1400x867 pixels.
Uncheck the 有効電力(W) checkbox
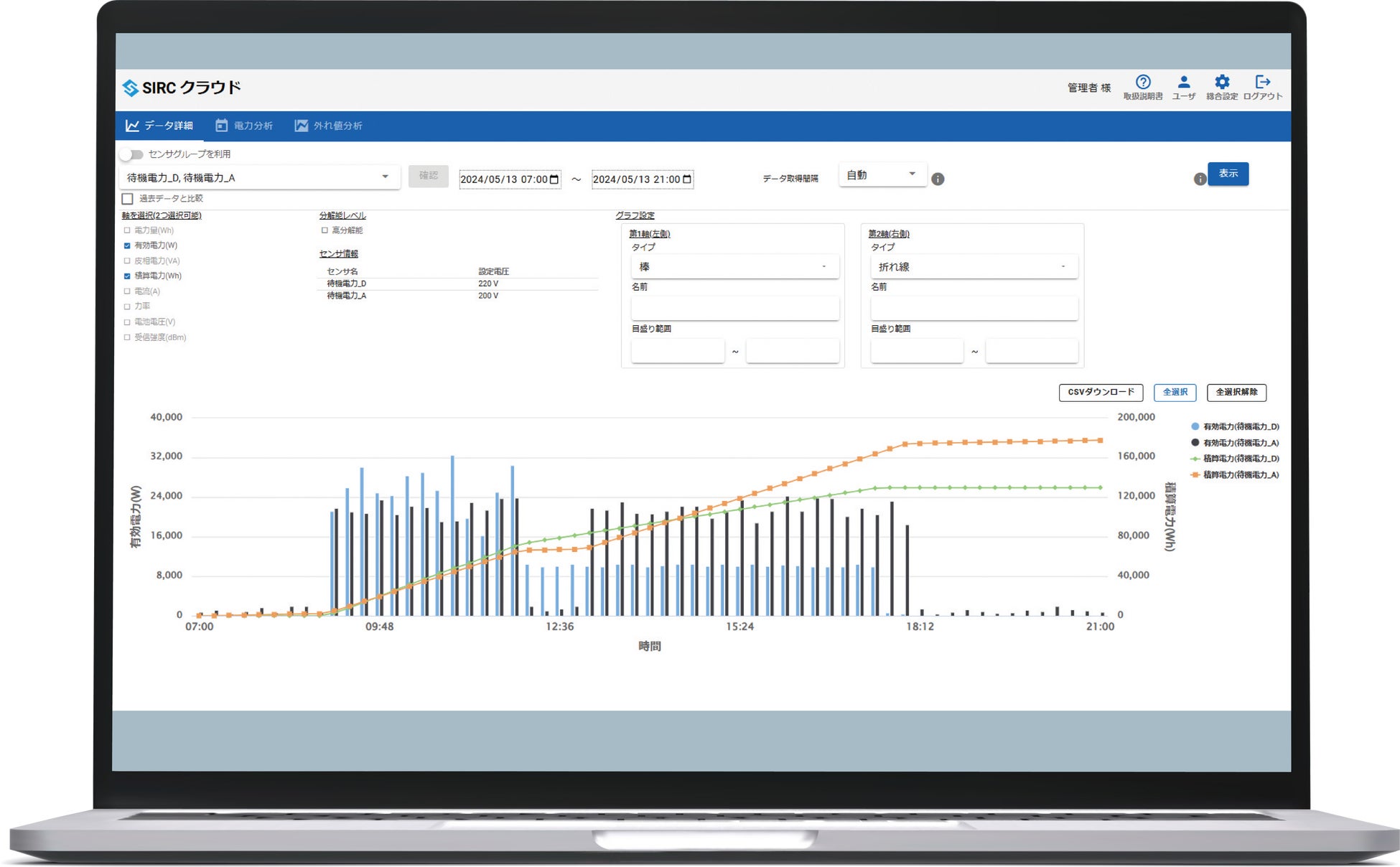[127, 245]
